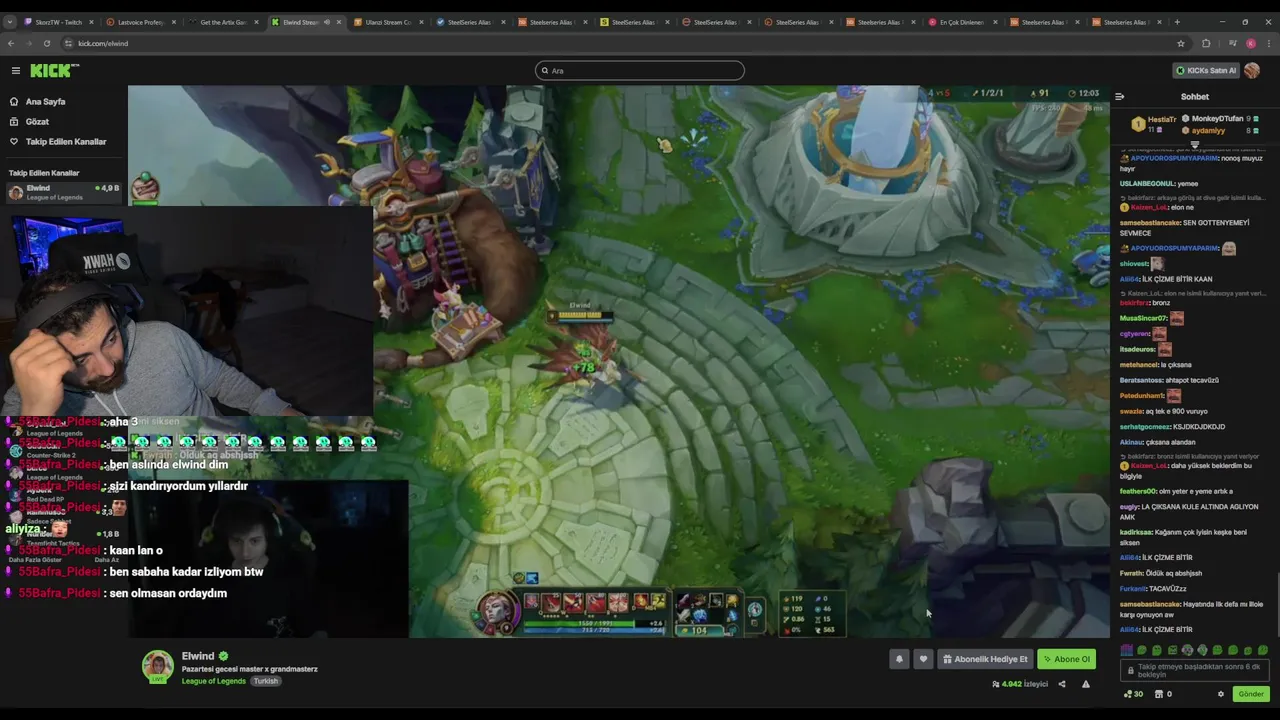Bookmark page with the star icon
Image resolution: width=1280 pixels, height=720 pixels.
coord(1181,43)
